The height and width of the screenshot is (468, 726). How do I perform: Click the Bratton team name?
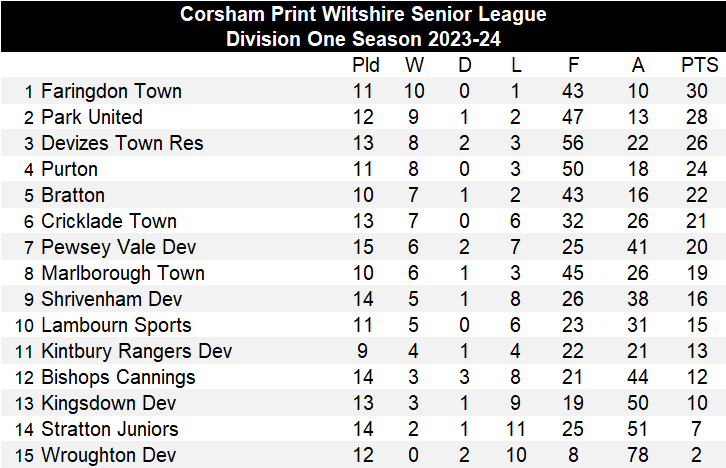(73, 195)
